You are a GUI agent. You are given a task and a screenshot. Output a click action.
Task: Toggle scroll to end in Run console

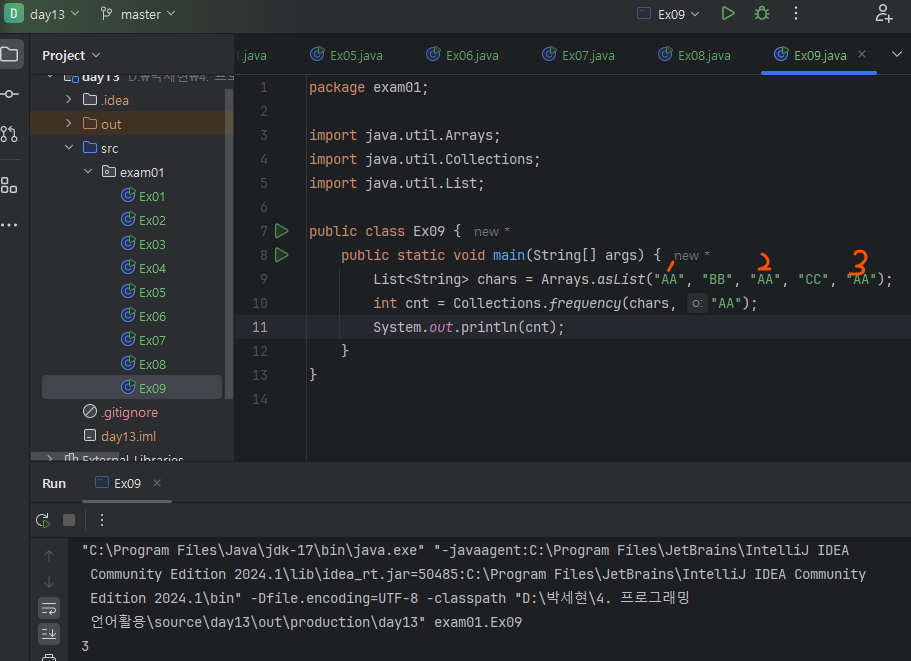point(49,634)
